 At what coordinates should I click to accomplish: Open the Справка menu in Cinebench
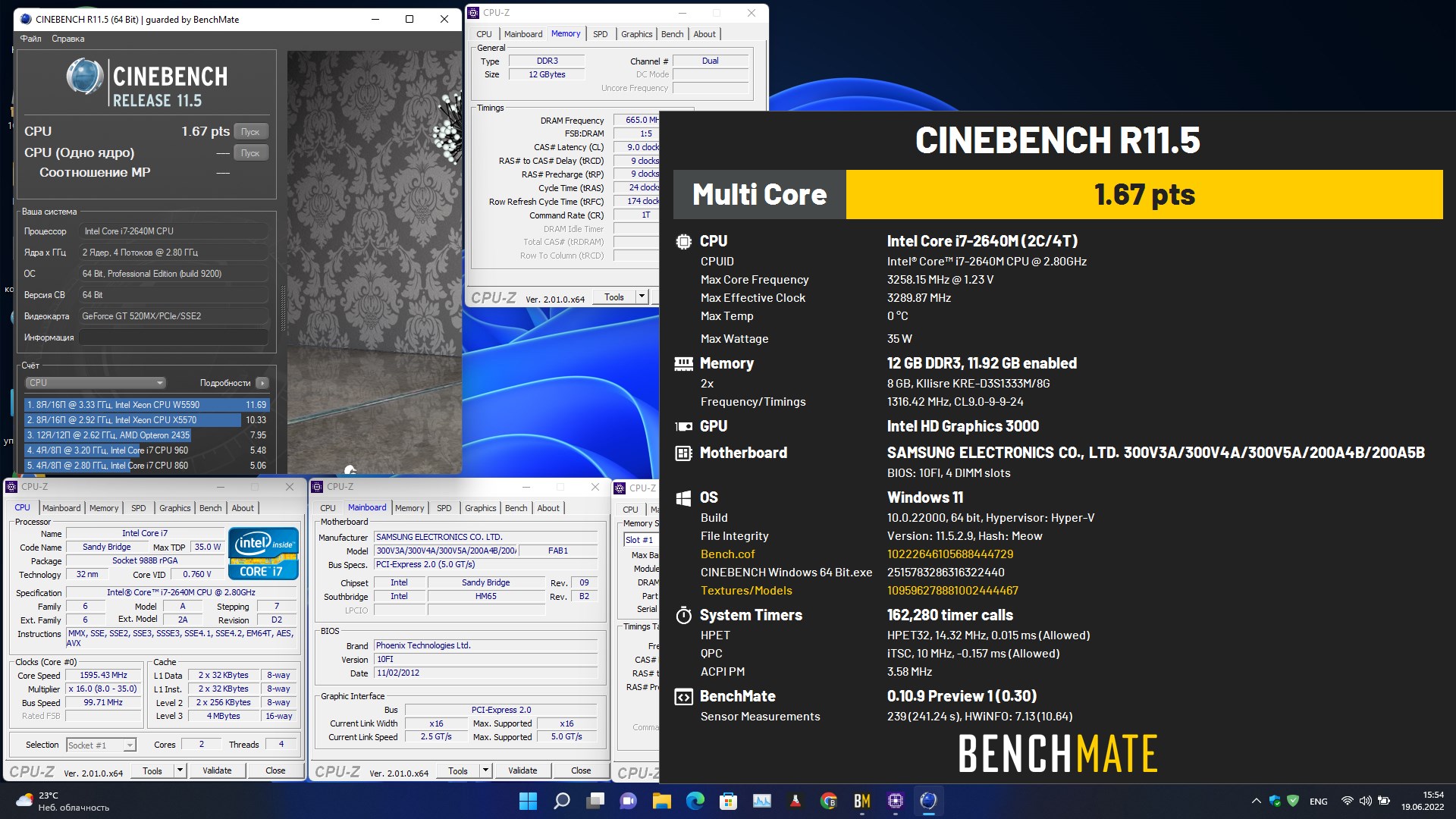(68, 39)
